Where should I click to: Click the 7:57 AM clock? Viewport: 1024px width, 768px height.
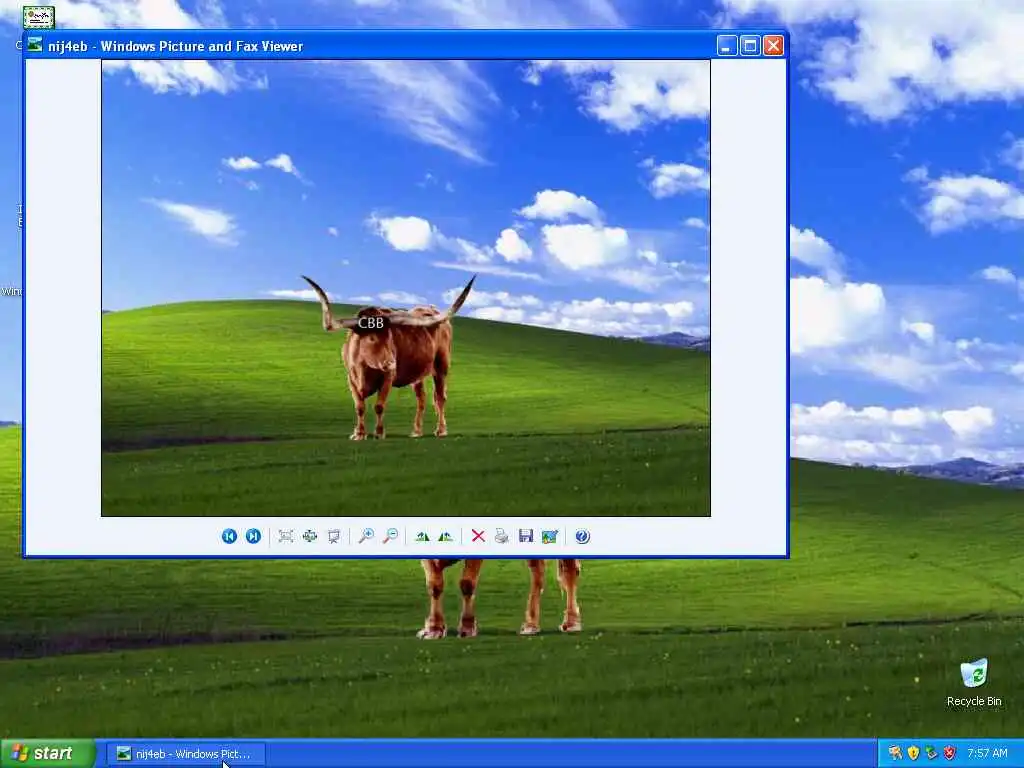(987, 754)
